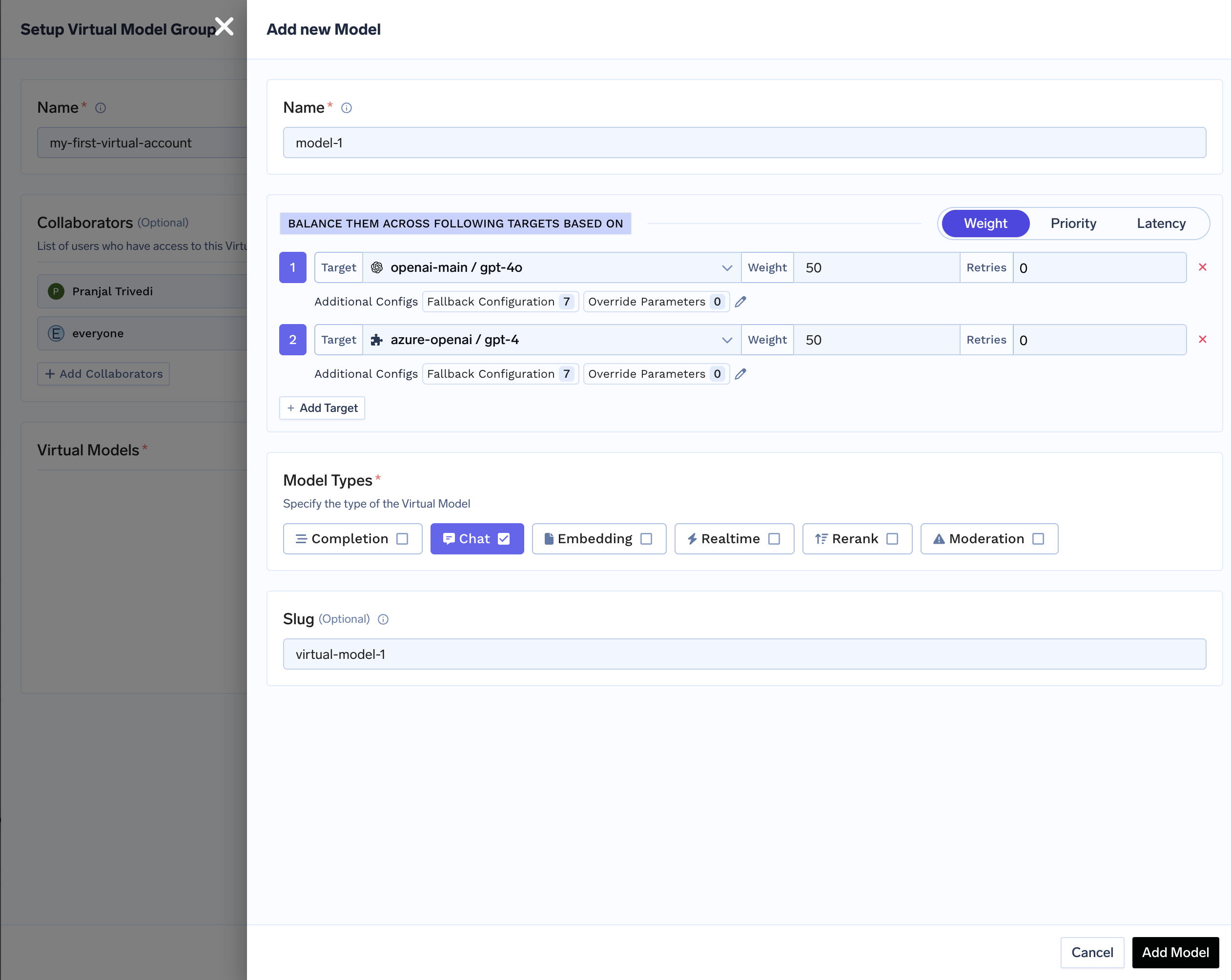Screen dimensions: 1231x980
Task: Switch balancing to Priority
Action: pyautogui.click(x=1073, y=223)
